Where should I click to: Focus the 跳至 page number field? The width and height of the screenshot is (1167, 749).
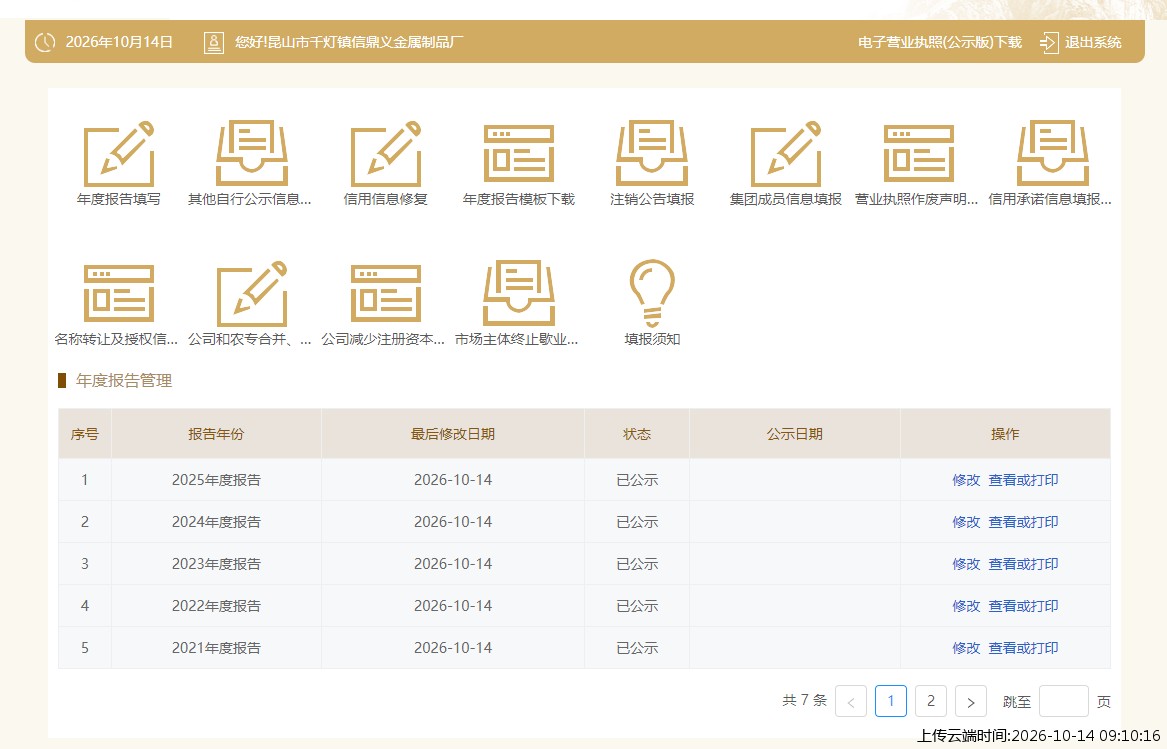tap(1064, 701)
